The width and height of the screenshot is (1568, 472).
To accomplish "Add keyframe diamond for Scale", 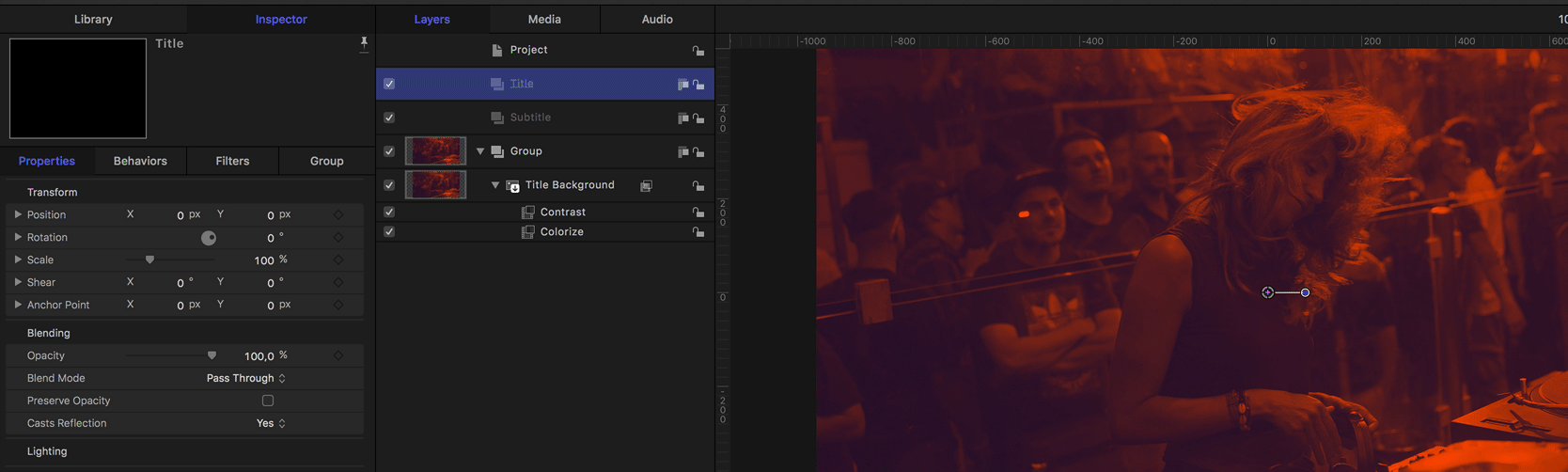I will pyautogui.click(x=338, y=260).
